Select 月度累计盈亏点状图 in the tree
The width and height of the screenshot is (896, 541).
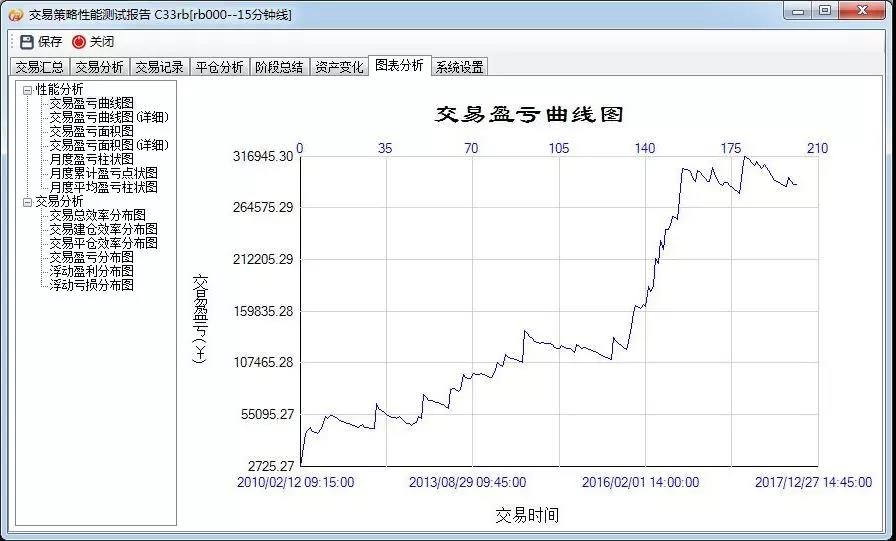pos(103,173)
